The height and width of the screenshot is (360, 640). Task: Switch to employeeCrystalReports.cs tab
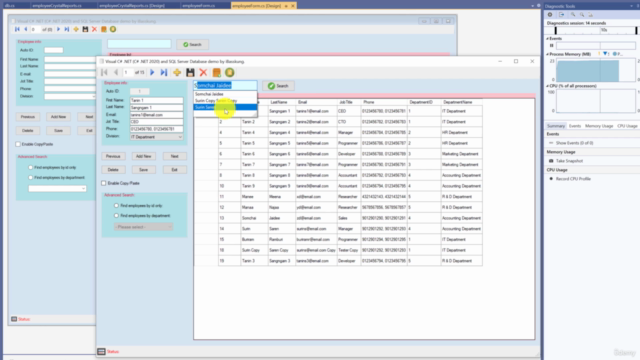pyautogui.click(x=57, y=6)
